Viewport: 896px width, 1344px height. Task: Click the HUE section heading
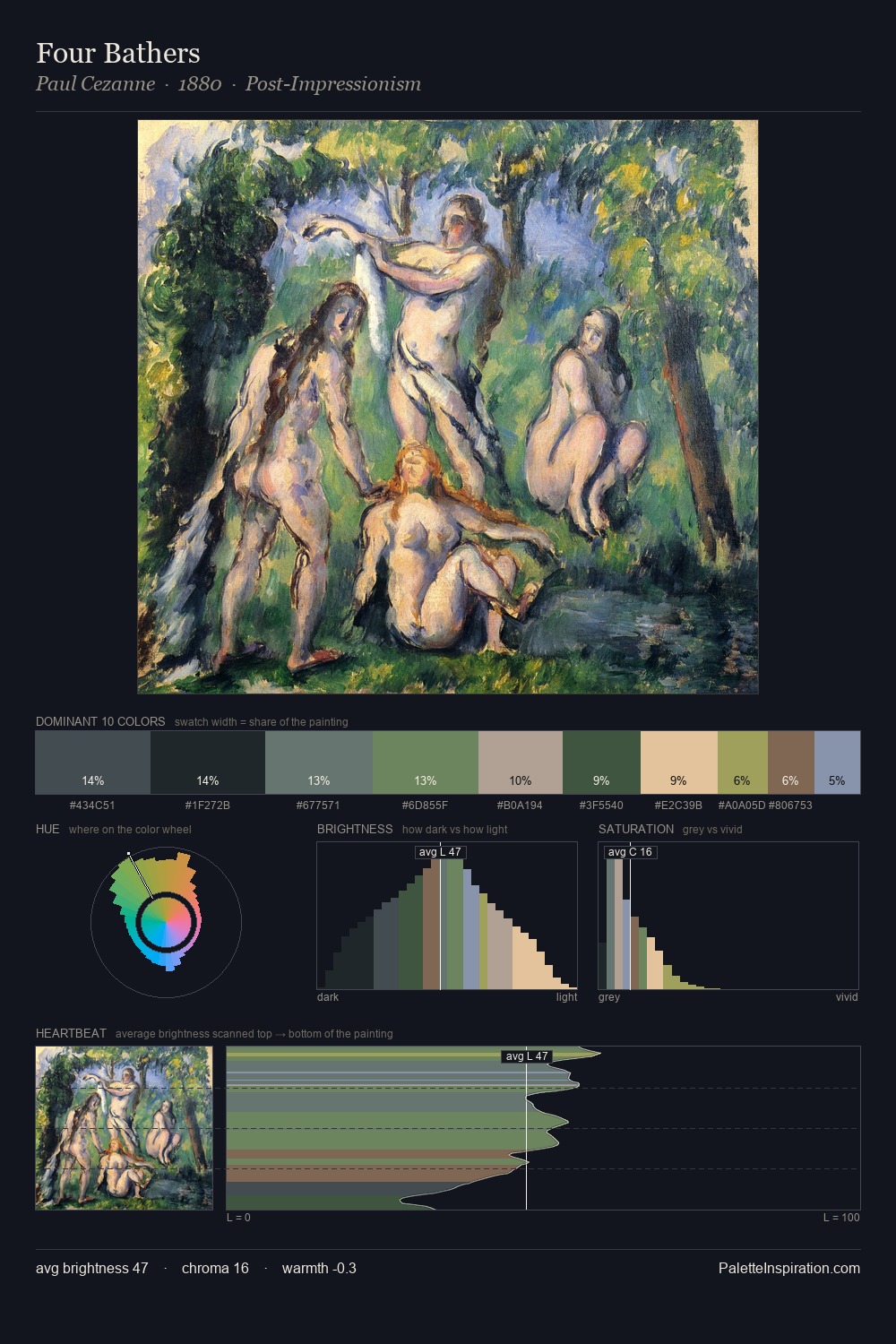click(47, 829)
